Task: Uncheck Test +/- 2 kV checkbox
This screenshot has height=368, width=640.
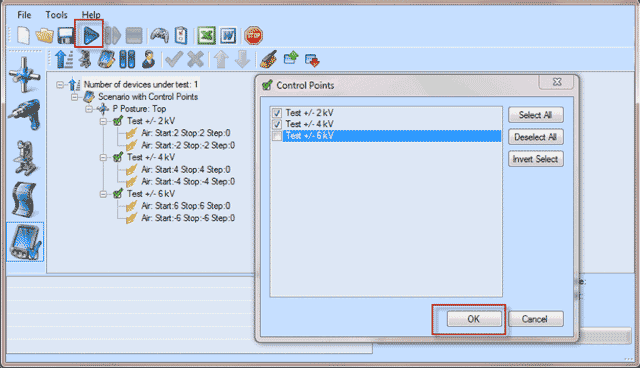Action: 277,113
